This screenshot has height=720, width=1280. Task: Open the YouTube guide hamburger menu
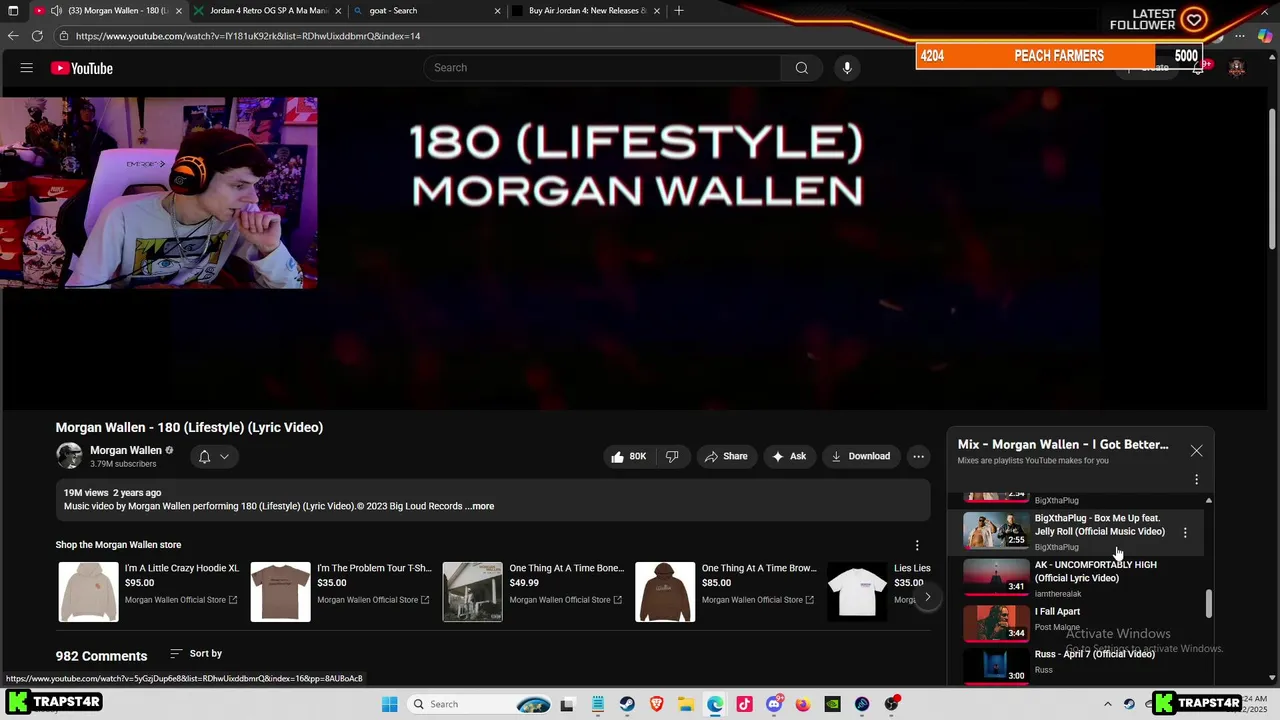(27, 68)
